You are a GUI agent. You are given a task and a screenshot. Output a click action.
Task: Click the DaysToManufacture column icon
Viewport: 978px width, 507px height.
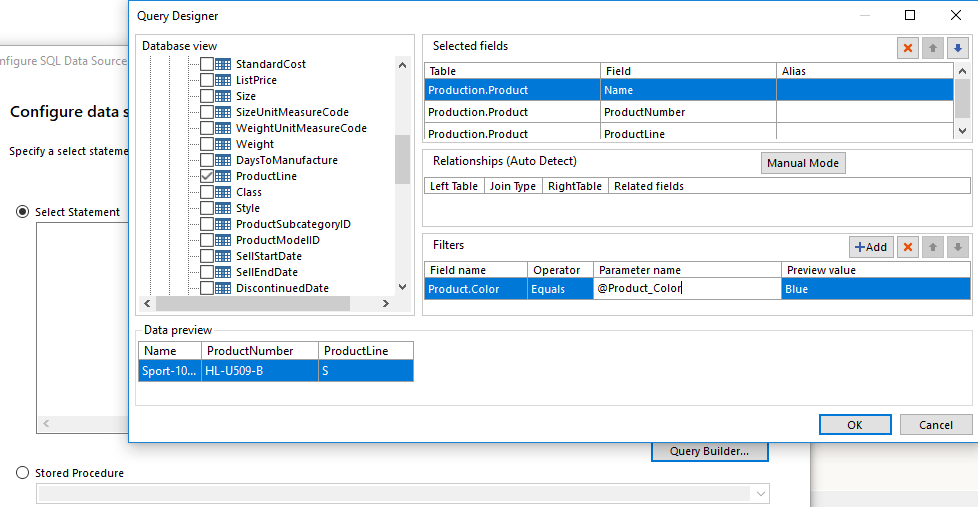[223, 160]
